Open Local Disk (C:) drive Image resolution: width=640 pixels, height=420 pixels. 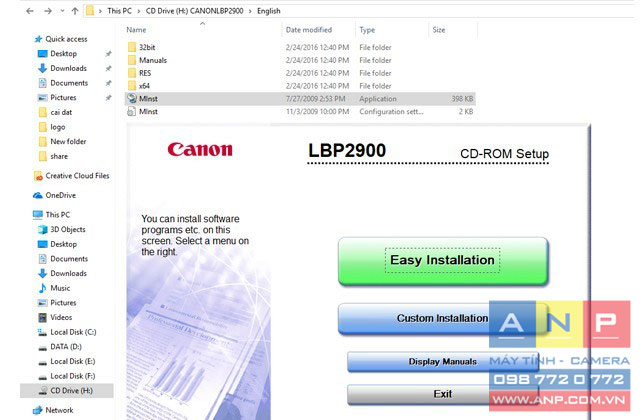pos(67,332)
